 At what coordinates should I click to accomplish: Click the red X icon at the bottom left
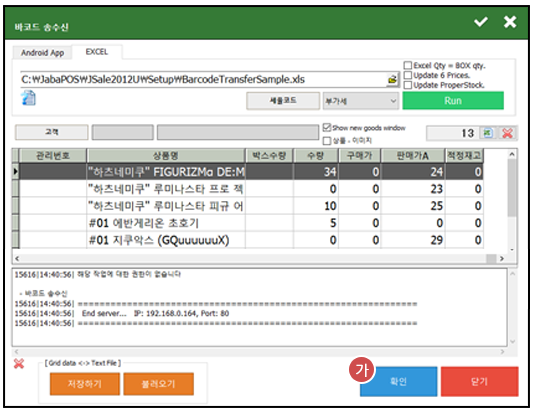19,364
